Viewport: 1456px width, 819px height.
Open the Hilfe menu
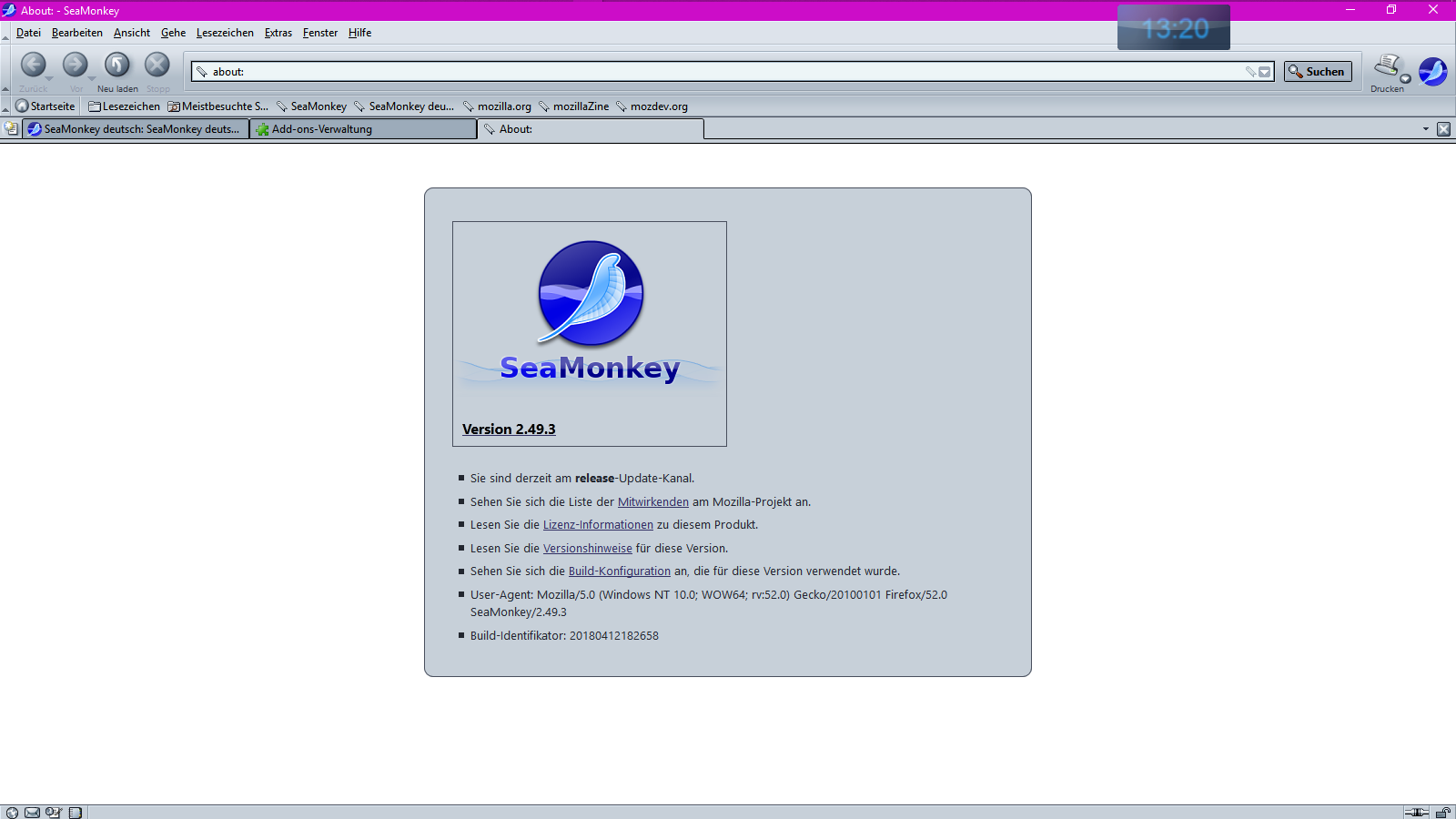[360, 33]
